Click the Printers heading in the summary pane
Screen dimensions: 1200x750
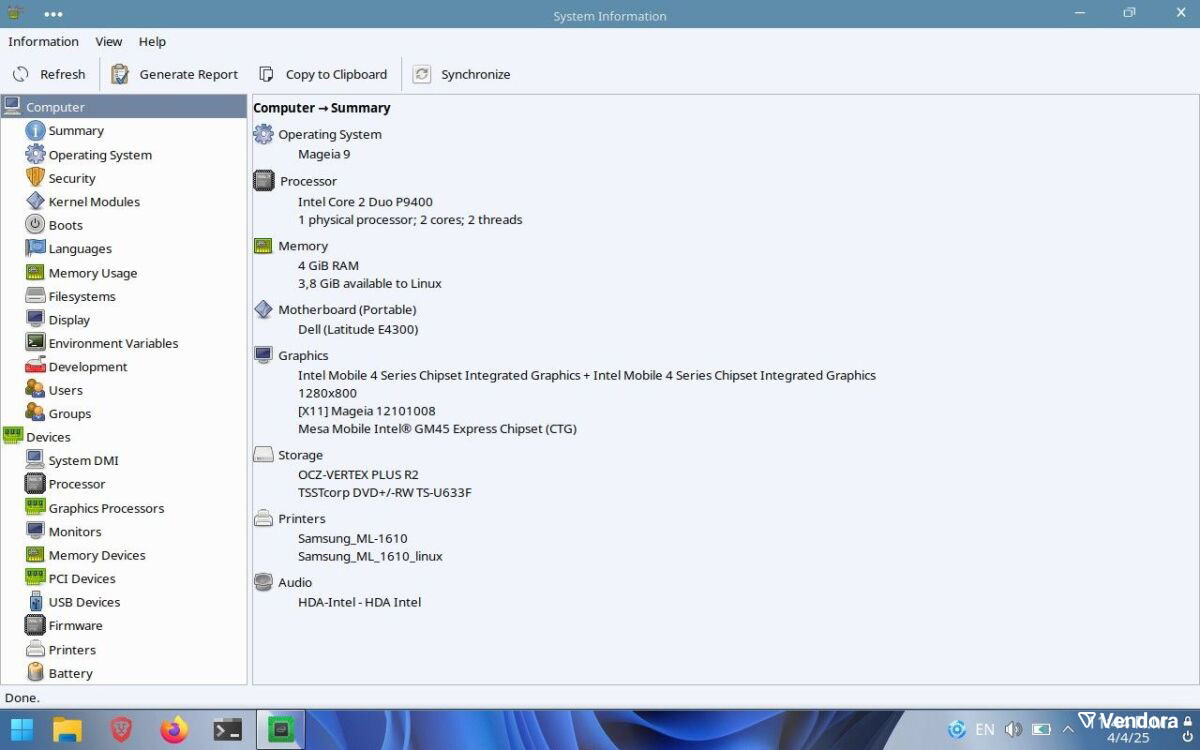302,519
